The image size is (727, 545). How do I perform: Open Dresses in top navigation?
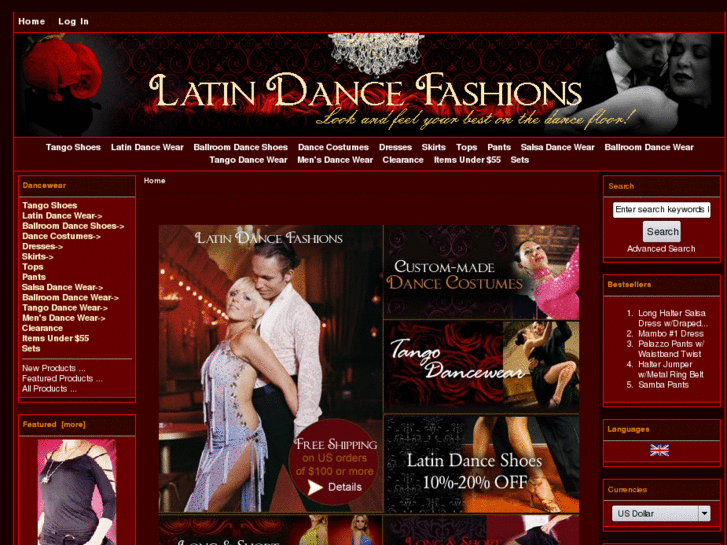395,147
